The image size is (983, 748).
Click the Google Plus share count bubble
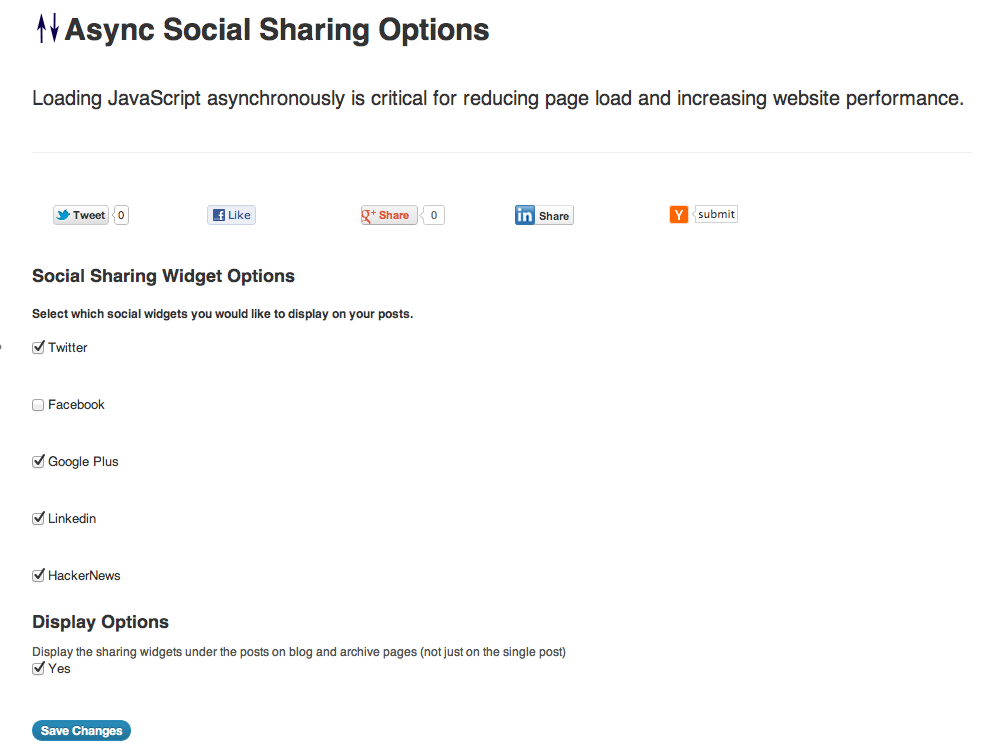click(433, 215)
